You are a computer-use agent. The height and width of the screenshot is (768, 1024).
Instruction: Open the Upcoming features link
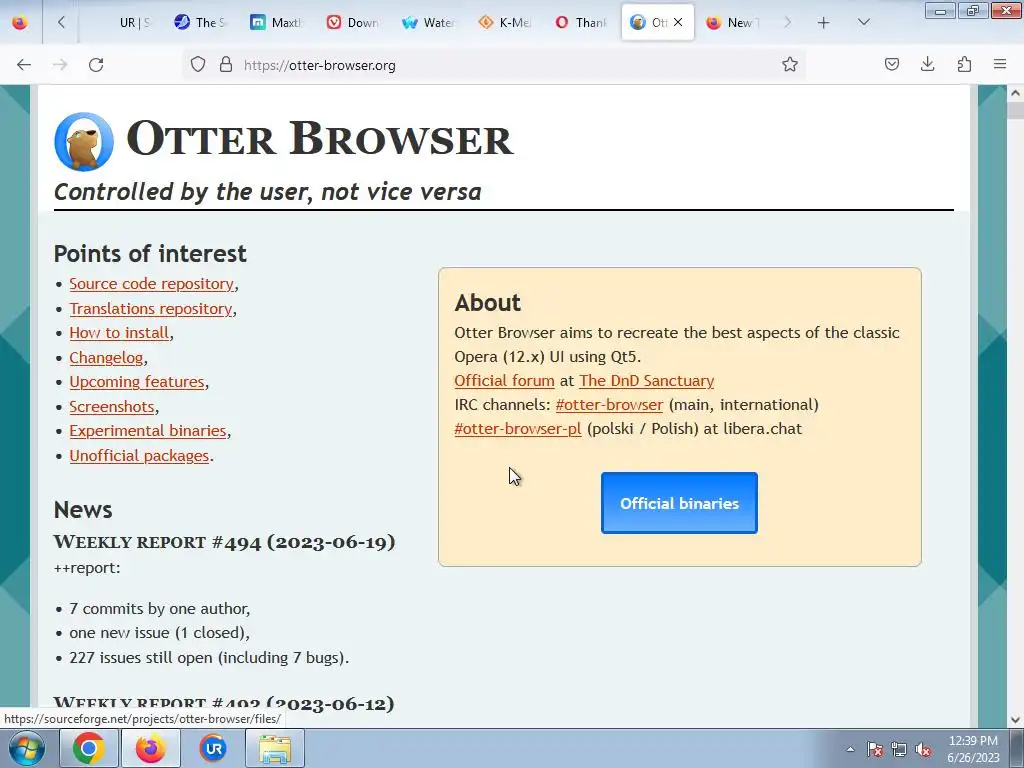(137, 382)
